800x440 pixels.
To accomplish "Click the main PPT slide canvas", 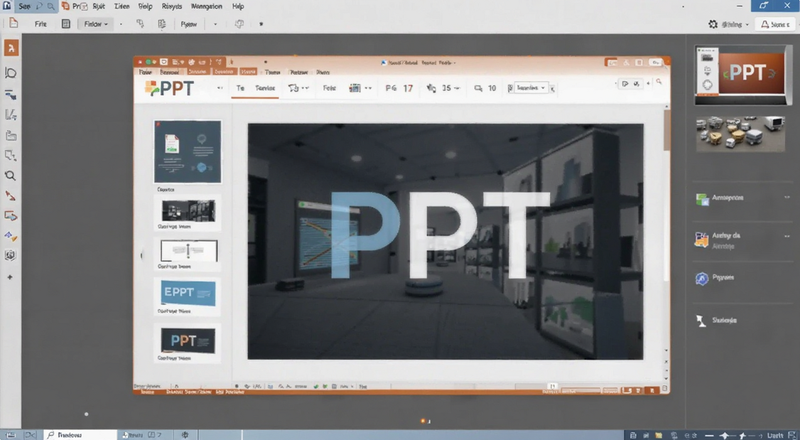I will (445, 241).
